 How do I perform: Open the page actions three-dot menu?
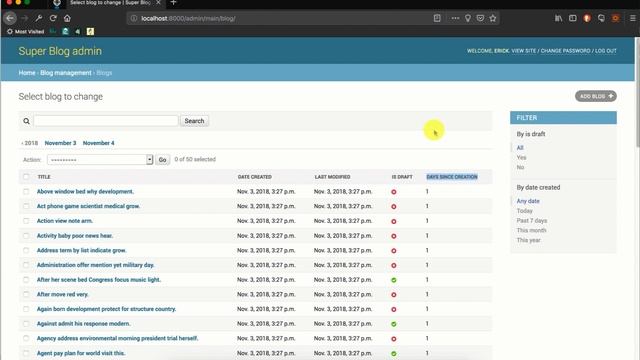point(455,18)
